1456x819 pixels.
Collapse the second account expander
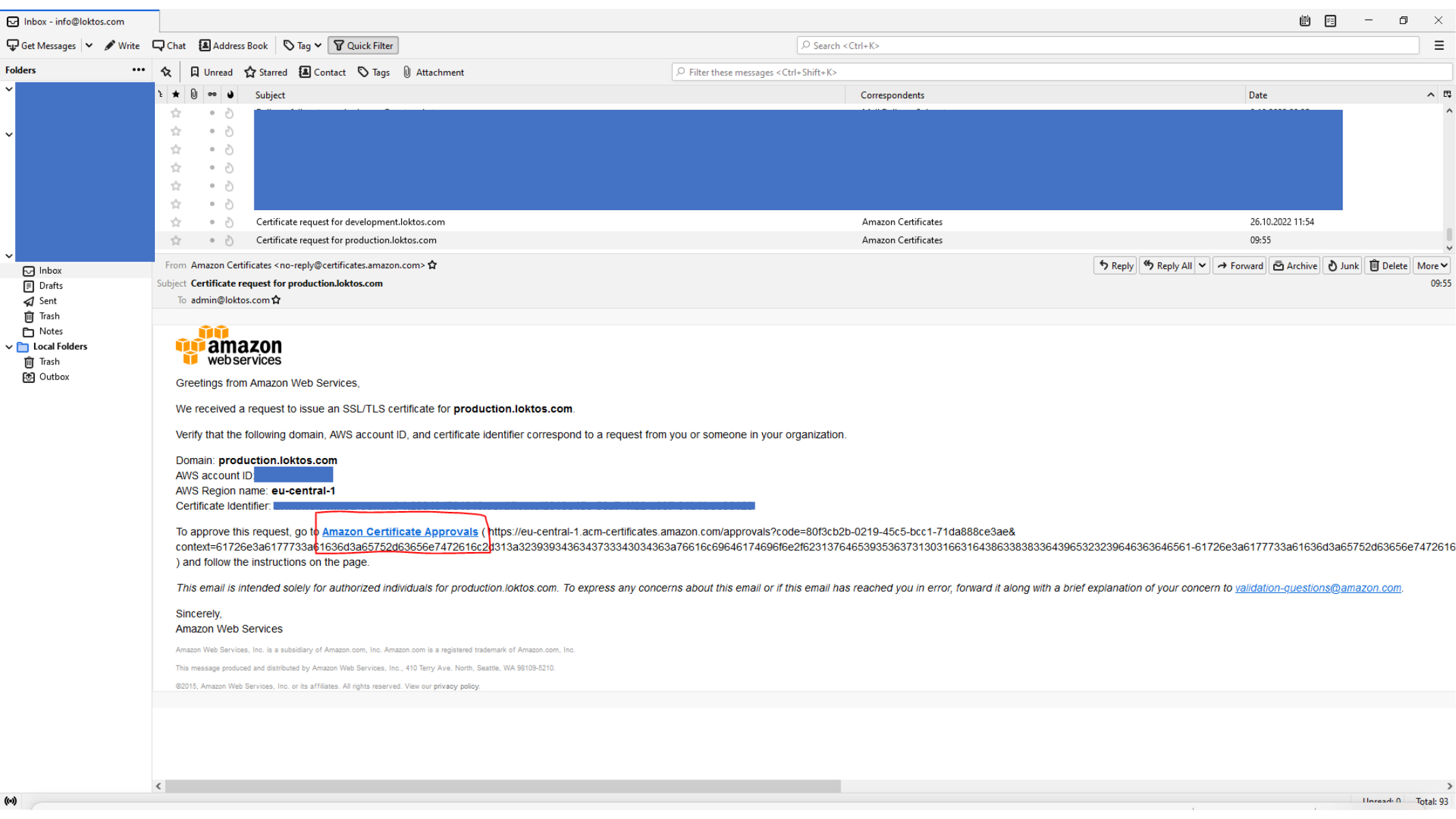coord(9,134)
